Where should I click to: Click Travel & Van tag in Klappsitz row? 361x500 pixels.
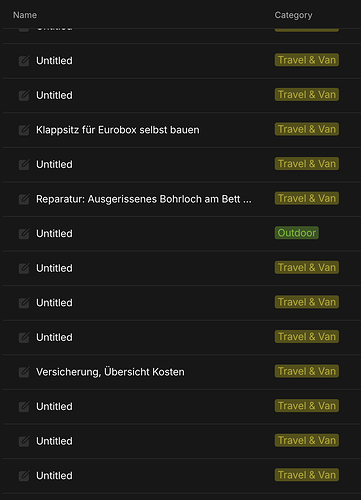(x=307, y=129)
